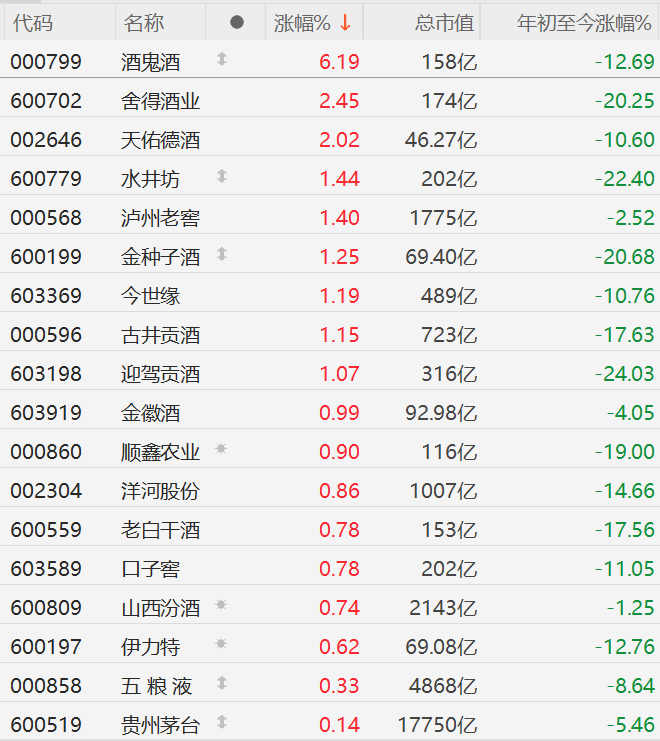This screenshot has width=660, height=741.
Task: Open the 顺鑫农业 stock name
Action: 161,452
